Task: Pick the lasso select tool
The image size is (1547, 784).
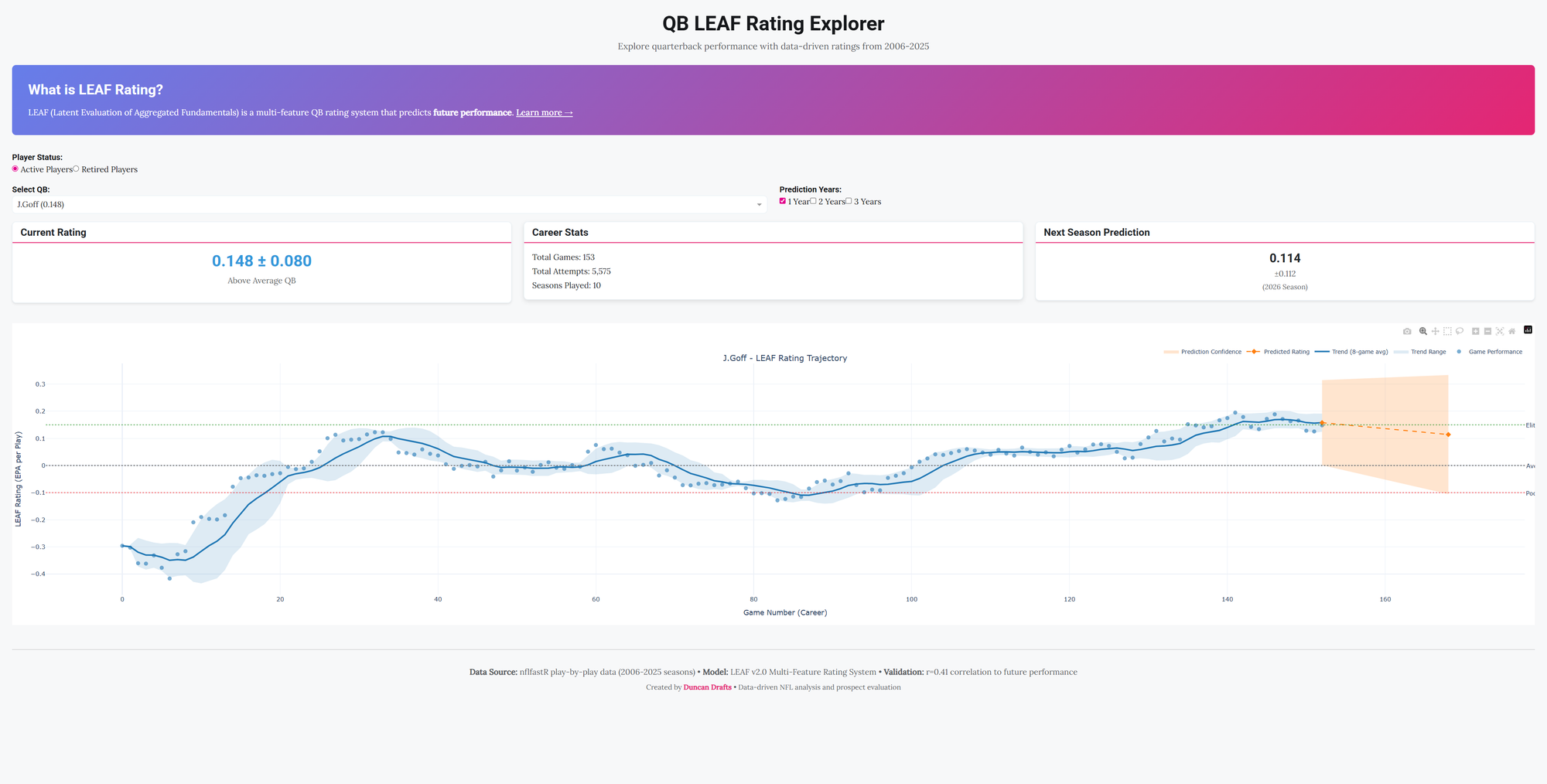Action: point(1460,331)
